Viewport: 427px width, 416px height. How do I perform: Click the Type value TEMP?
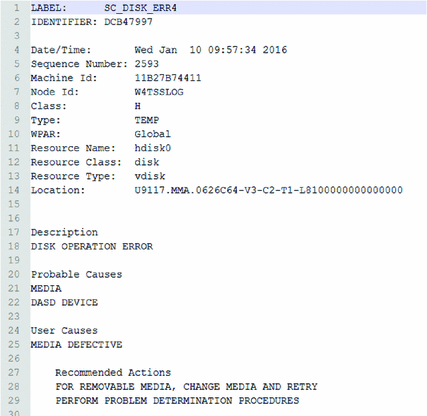coord(147,120)
